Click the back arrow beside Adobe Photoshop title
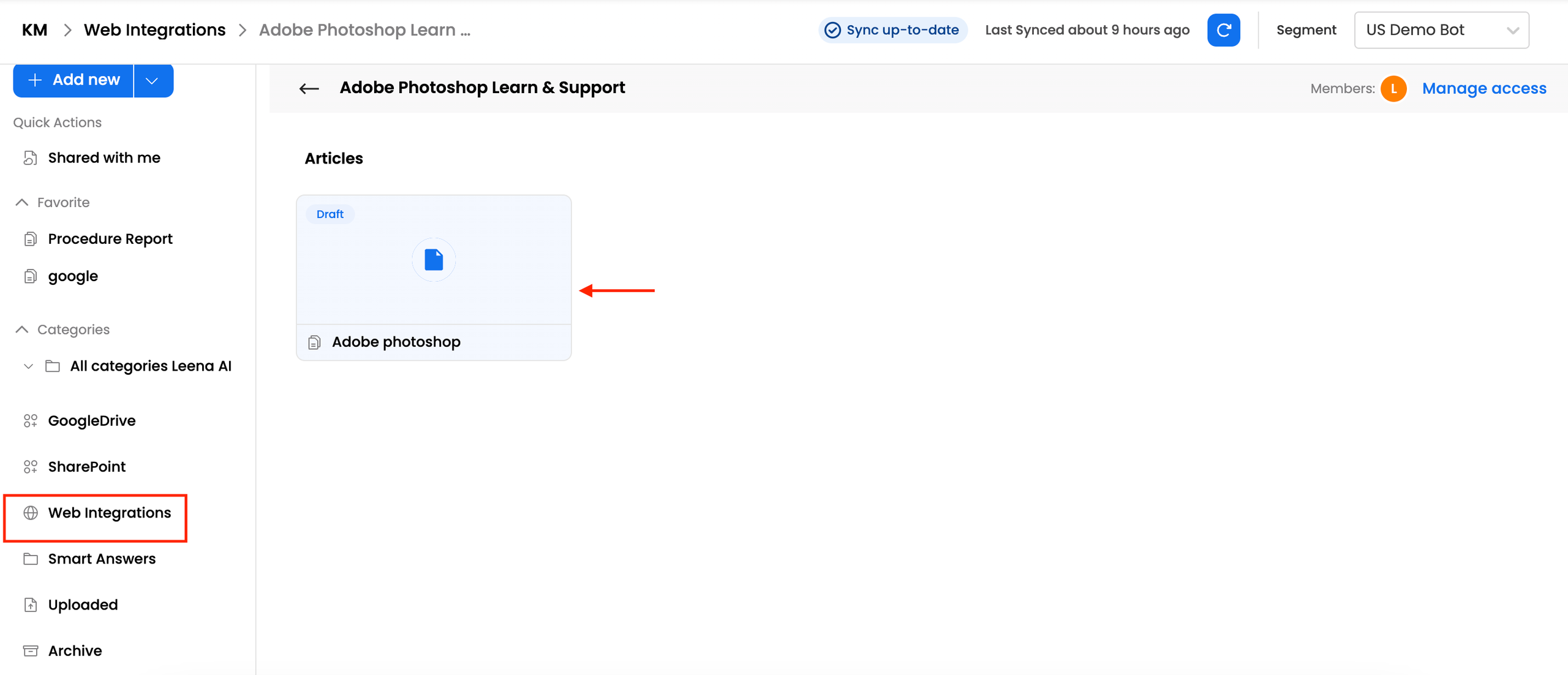 coord(309,89)
